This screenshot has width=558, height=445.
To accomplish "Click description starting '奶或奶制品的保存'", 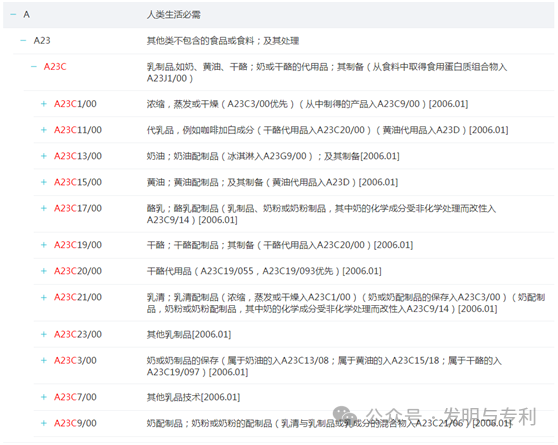I will pyautogui.click(x=324, y=366).
